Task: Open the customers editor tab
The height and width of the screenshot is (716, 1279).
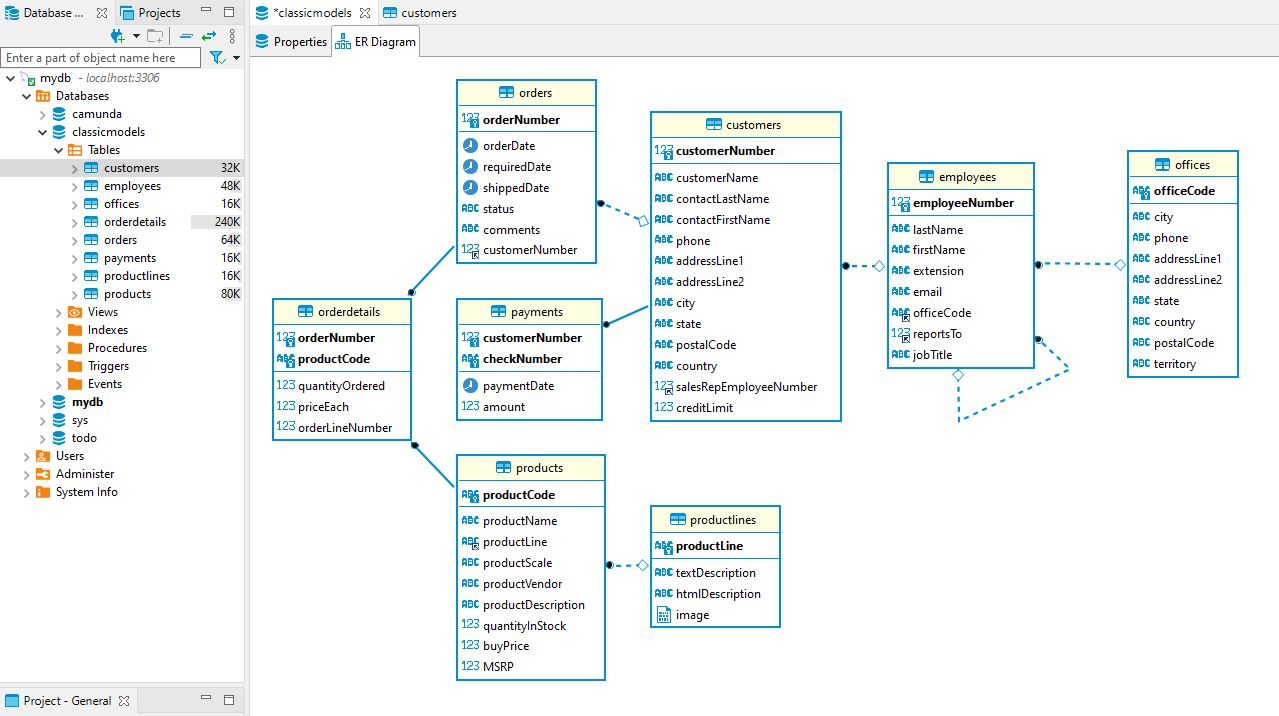Action: (x=419, y=13)
